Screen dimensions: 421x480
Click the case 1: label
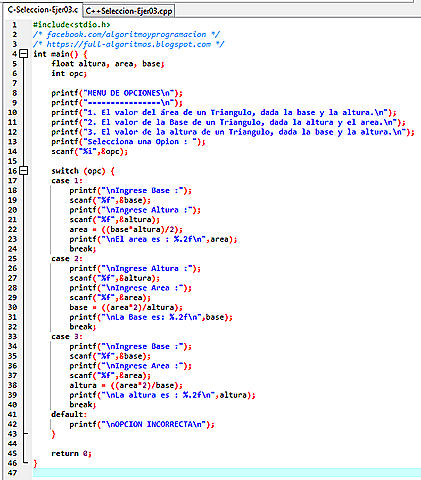tap(67, 181)
